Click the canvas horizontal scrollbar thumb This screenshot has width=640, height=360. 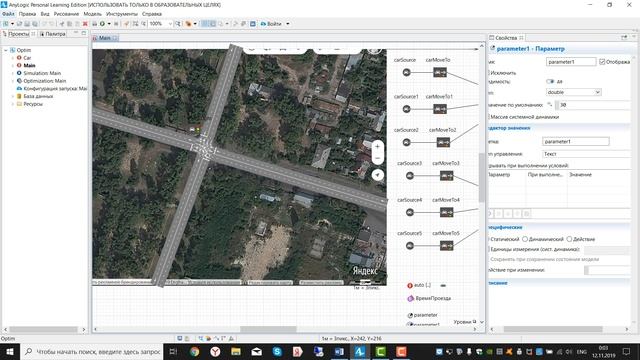point(268,329)
